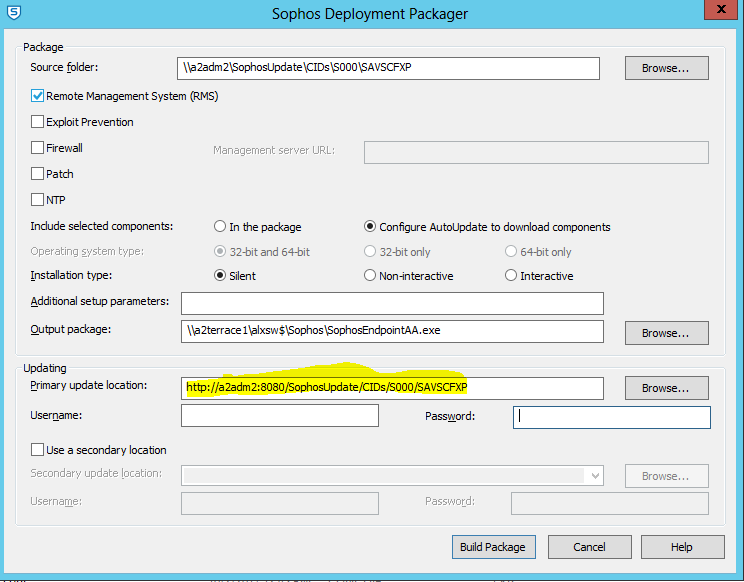Click the Additional setup parameters field
The image size is (744, 582).
[x=392, y=303]
